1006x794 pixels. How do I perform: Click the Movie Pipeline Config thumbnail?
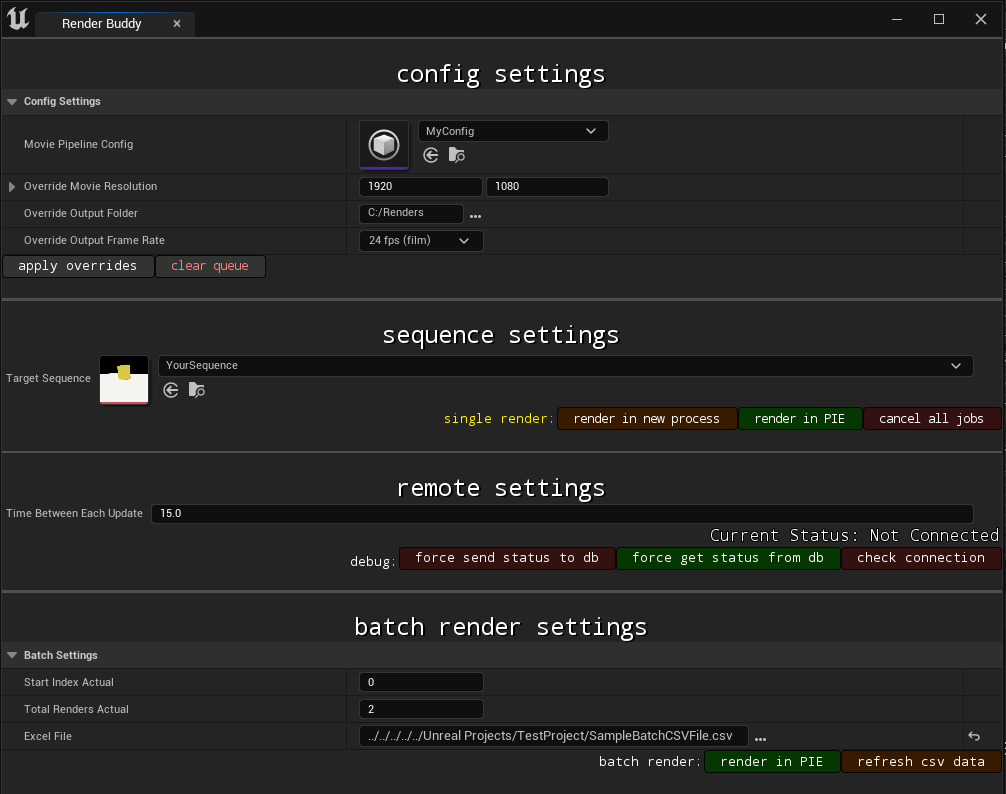(384, 145)
